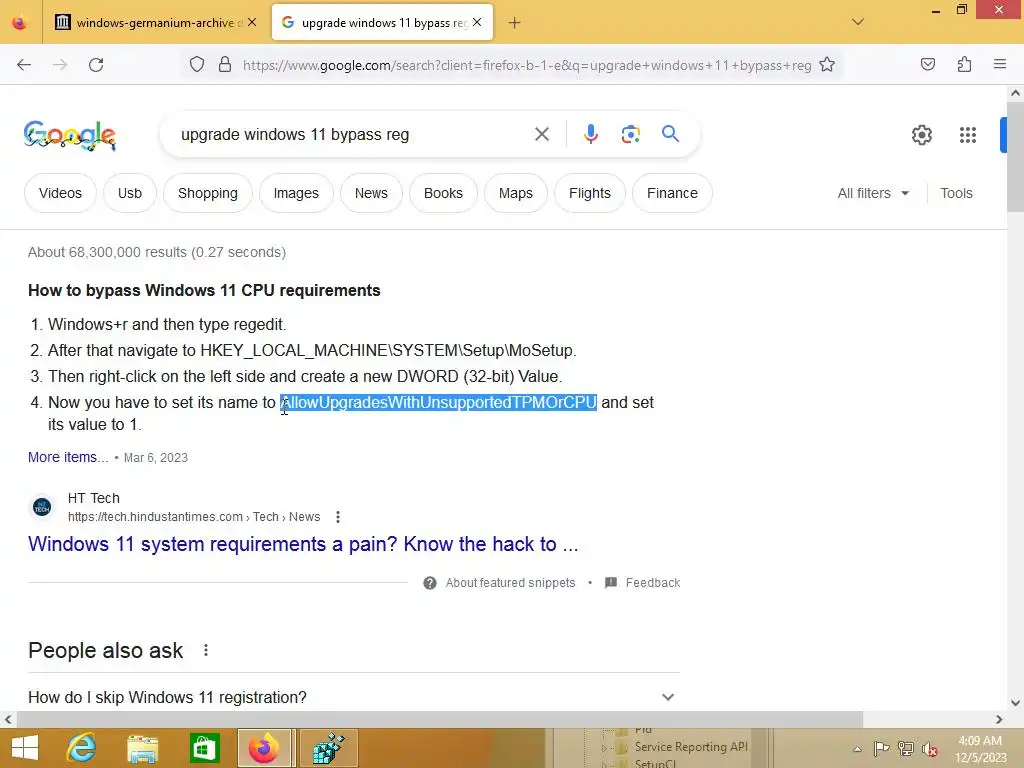Click the Google logo
This screenshot has height=768, width=1024.
[x=70, y=135]
